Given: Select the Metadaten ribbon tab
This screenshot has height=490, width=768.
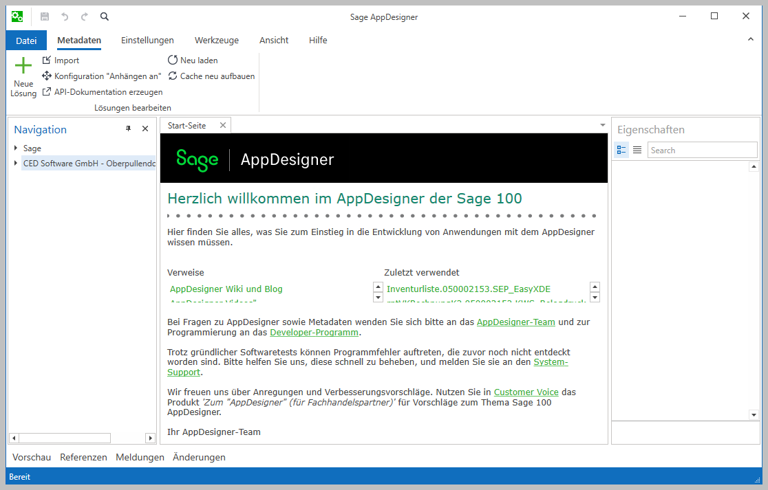Looking at the screenshot, I should 79,40.
